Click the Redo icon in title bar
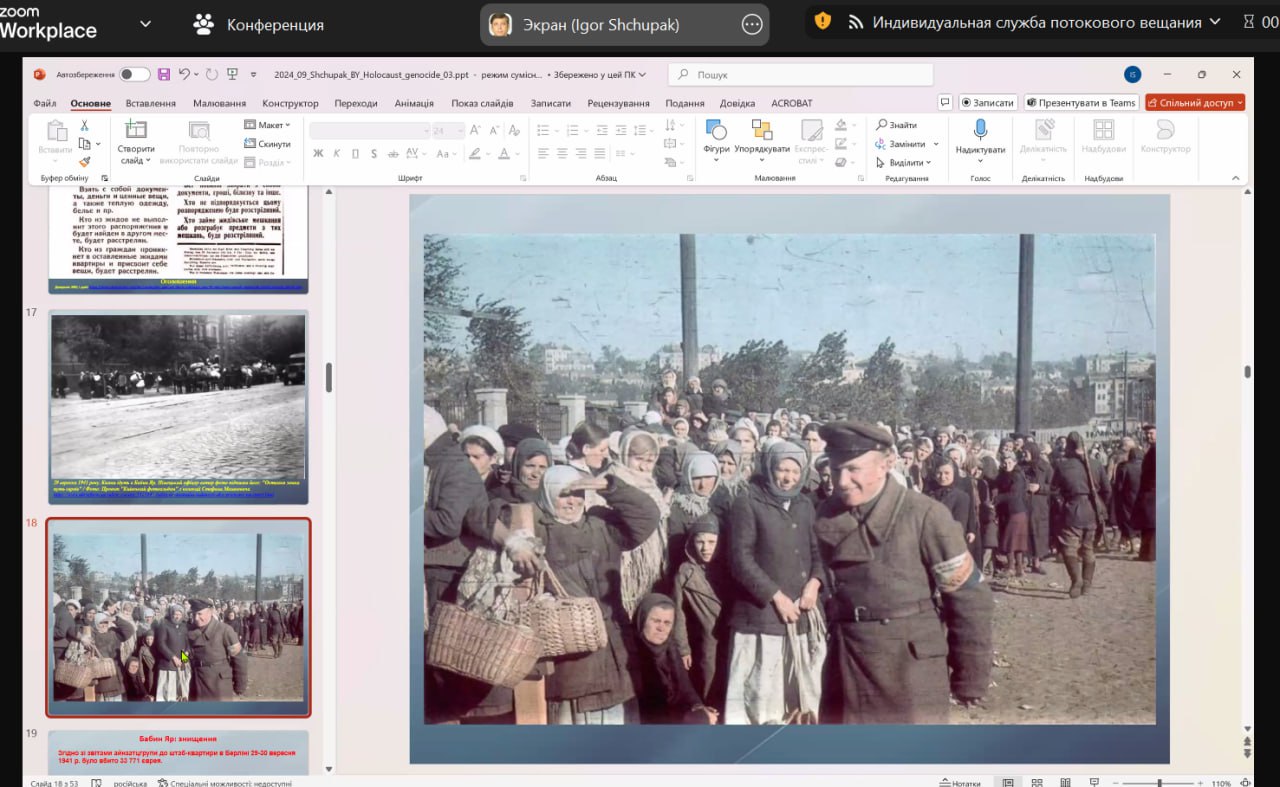 [213, 74]
